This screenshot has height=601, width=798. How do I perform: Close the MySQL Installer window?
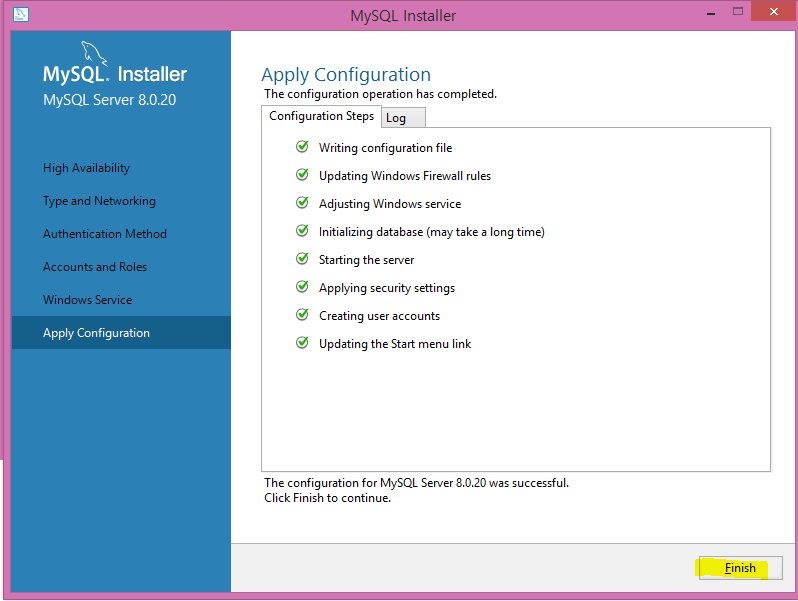774,12
